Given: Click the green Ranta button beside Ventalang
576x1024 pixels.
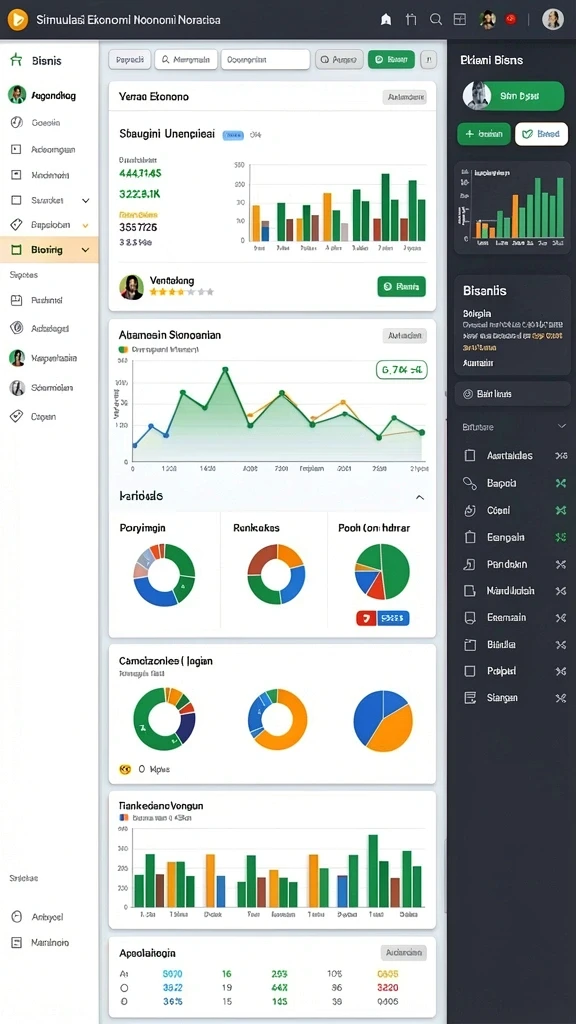Looking at the screenshot, I should point(402,286).
